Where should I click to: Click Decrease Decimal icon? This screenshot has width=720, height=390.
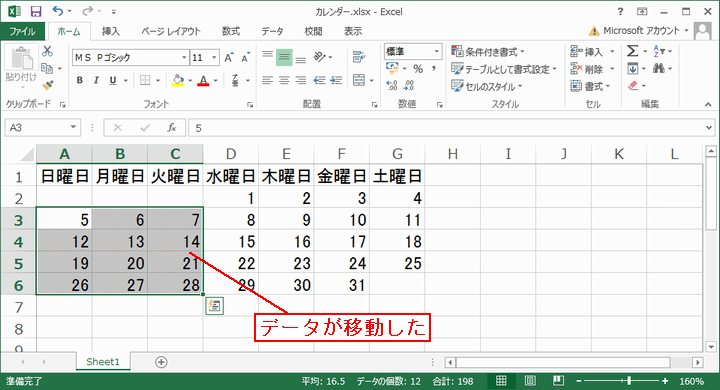click(x=409, y=85)
